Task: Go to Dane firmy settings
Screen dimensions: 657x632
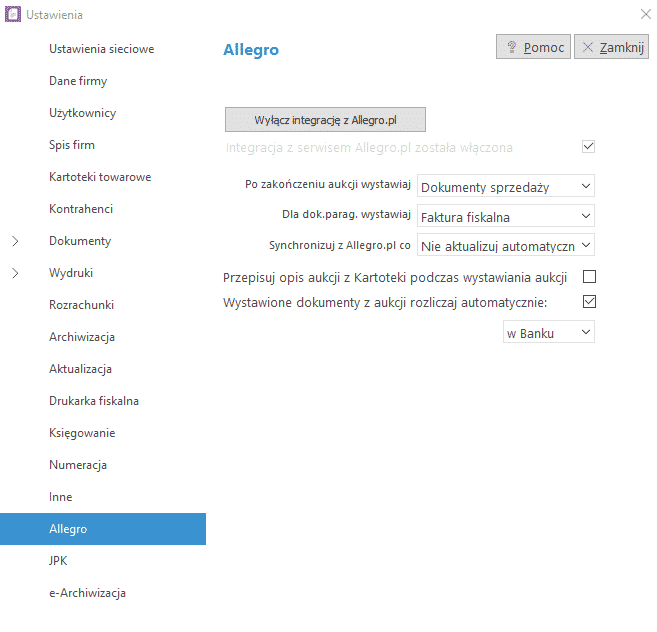Action: pos(78,81)
